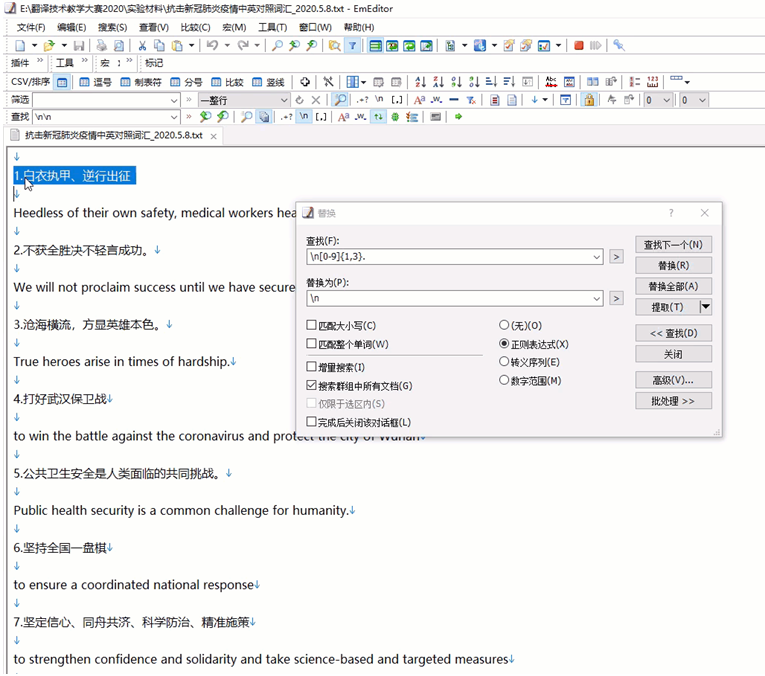Click the 批处理 >> button

point(673,401)
